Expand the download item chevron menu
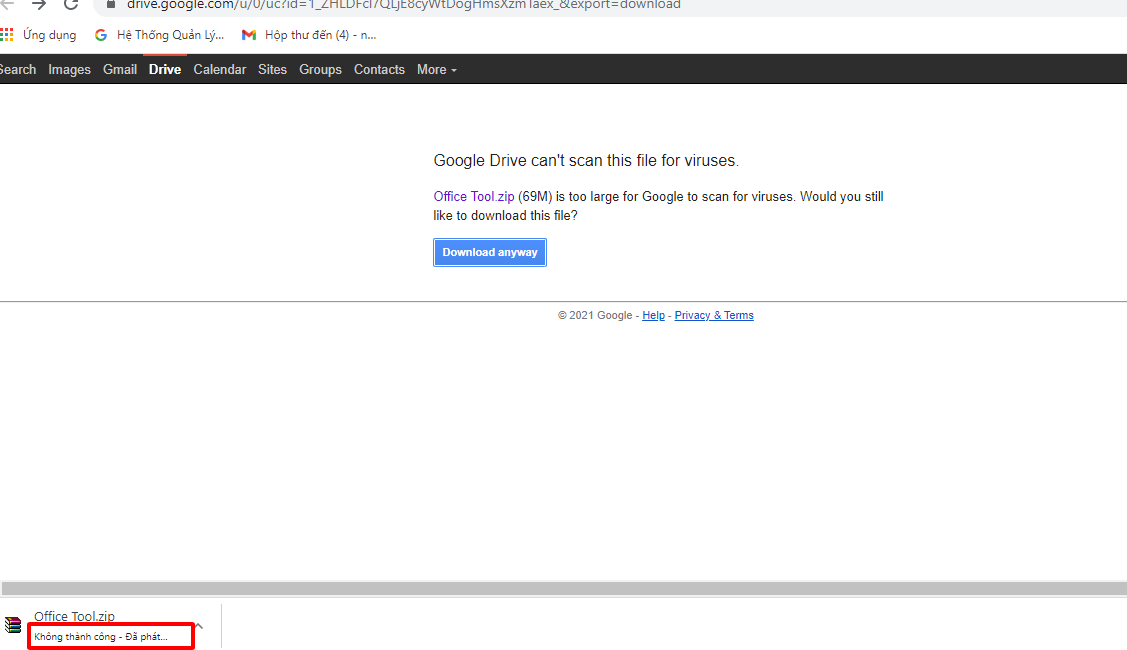1127x650 pixels. coord(199,626)
